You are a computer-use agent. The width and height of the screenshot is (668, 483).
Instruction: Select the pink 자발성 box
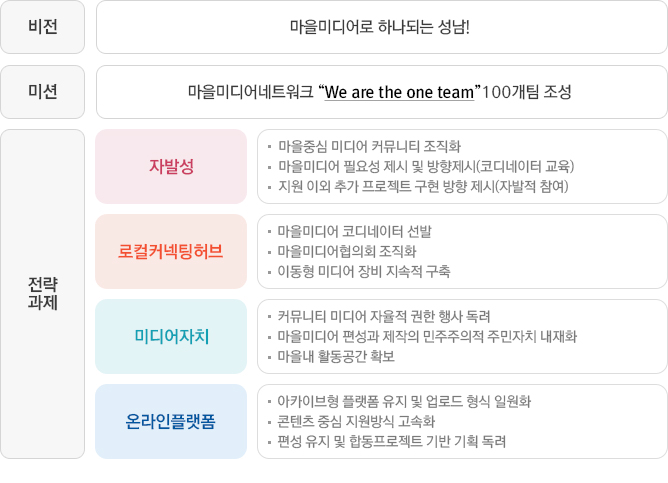coord(171,167)
